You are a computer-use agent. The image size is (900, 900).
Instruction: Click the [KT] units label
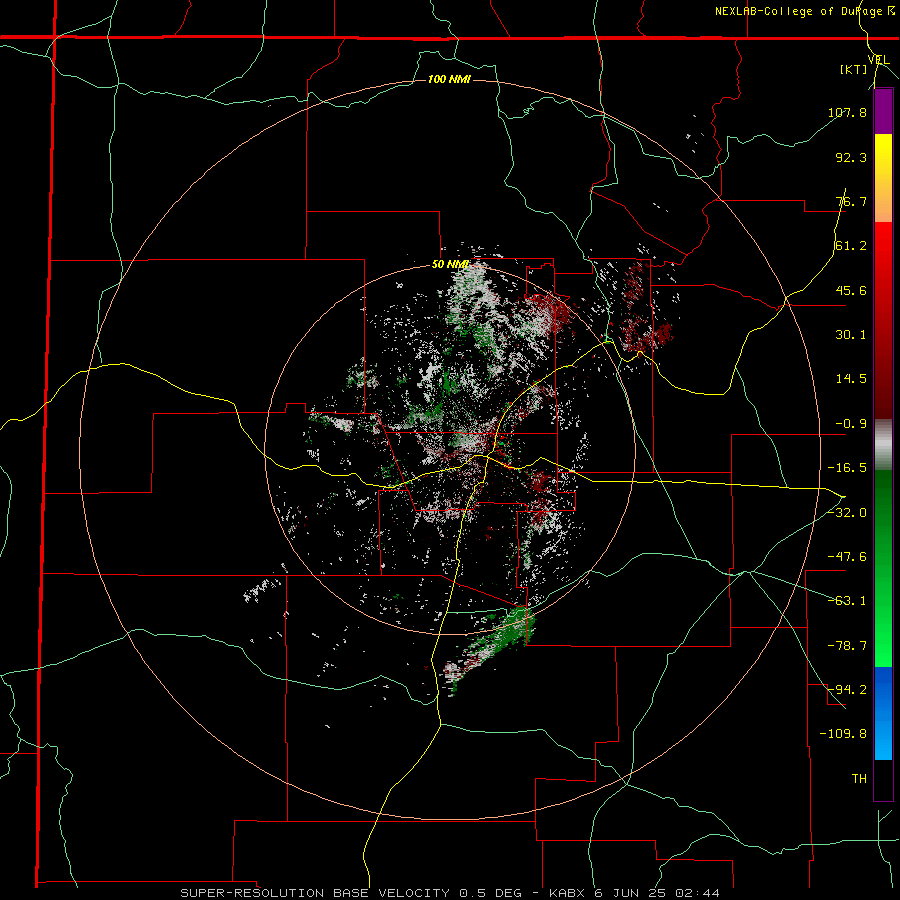pyautogui.click(x=854, y=69)
